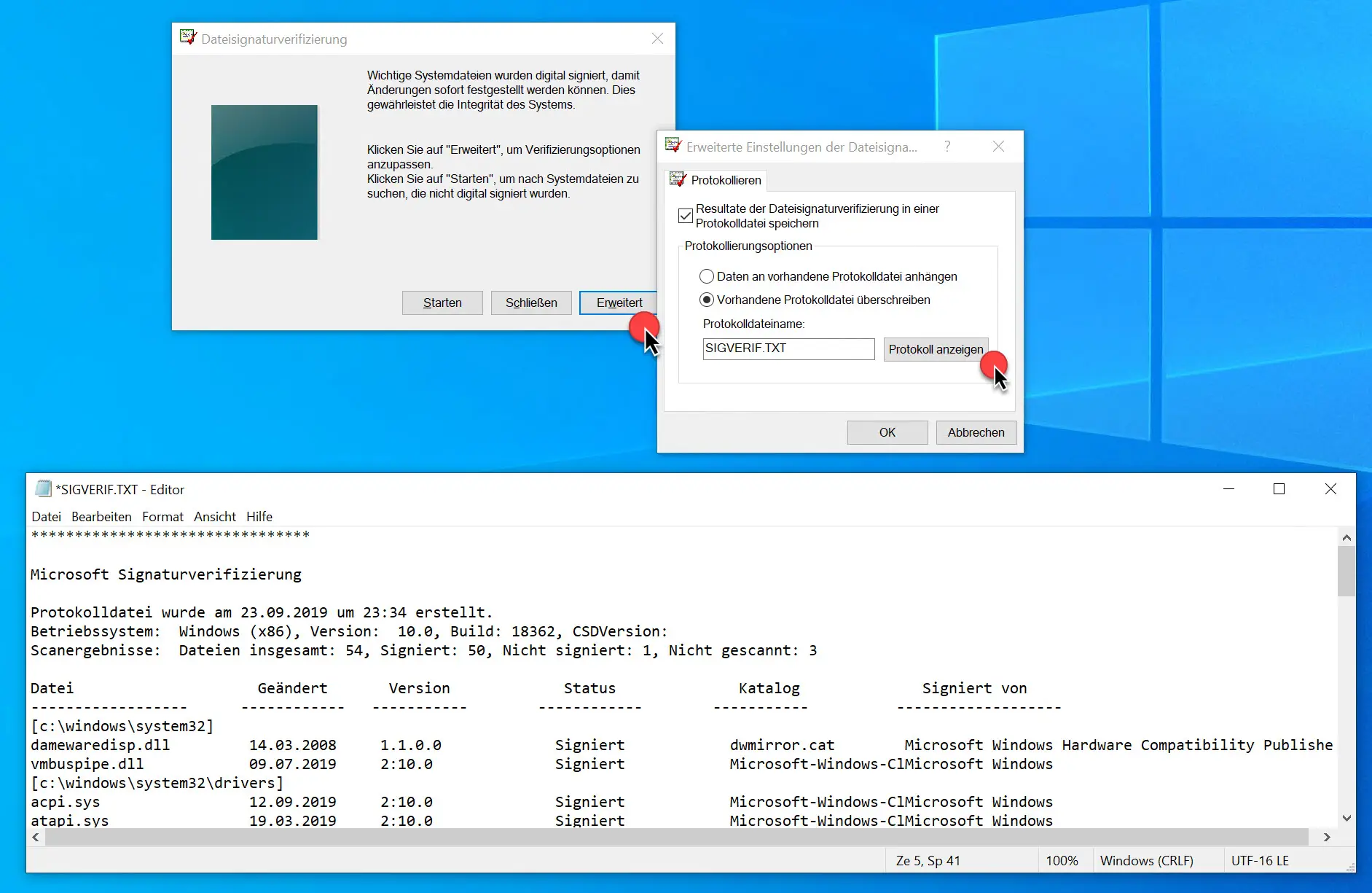
Task: Click the help question mark icon
Action: click(947, 146)
